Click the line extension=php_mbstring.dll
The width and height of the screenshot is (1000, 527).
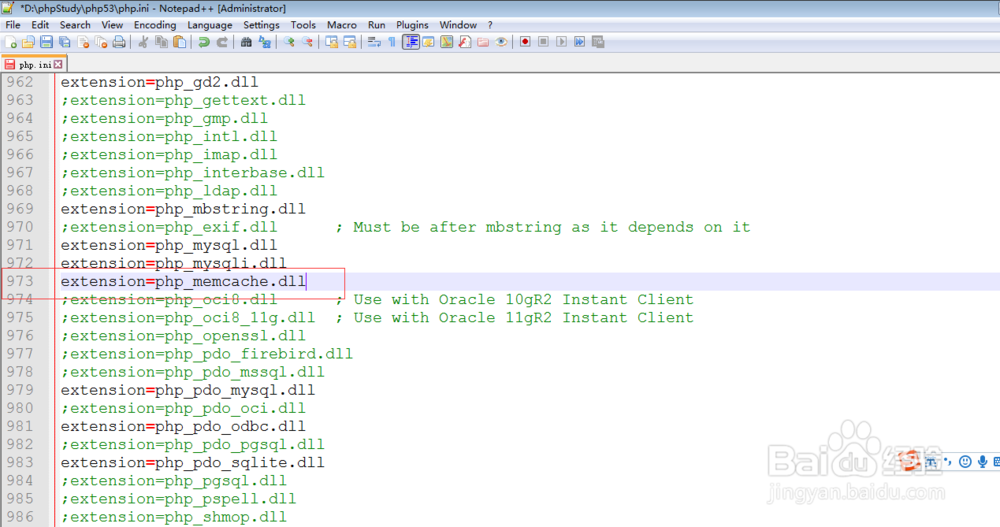click(183, 209)
